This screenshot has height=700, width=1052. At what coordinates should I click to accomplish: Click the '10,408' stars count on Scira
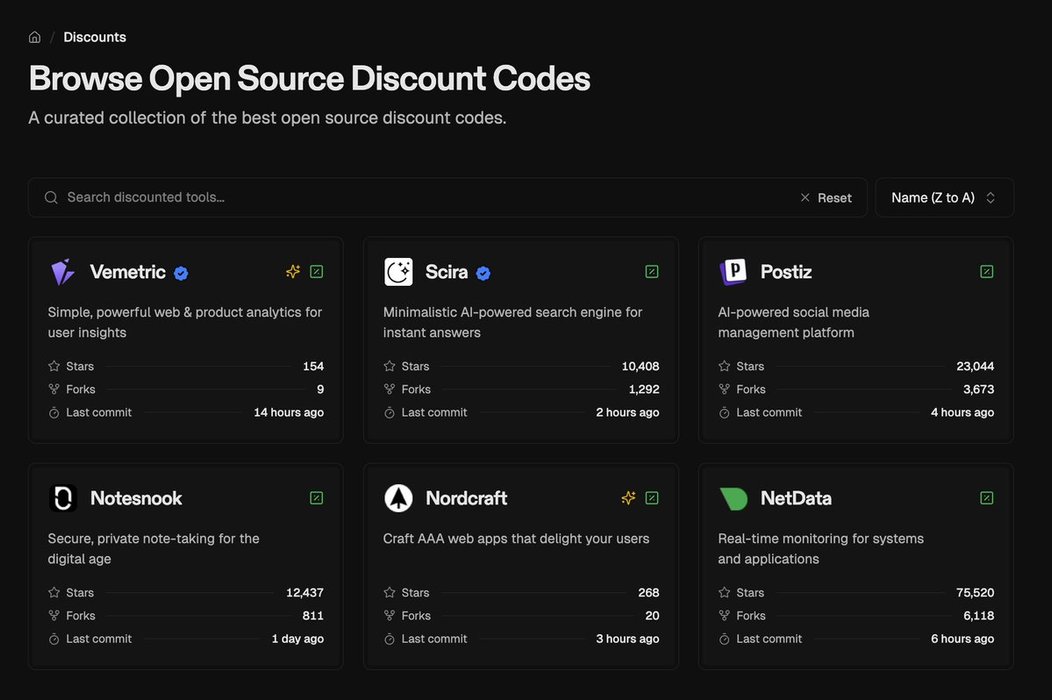pos(640,366)
